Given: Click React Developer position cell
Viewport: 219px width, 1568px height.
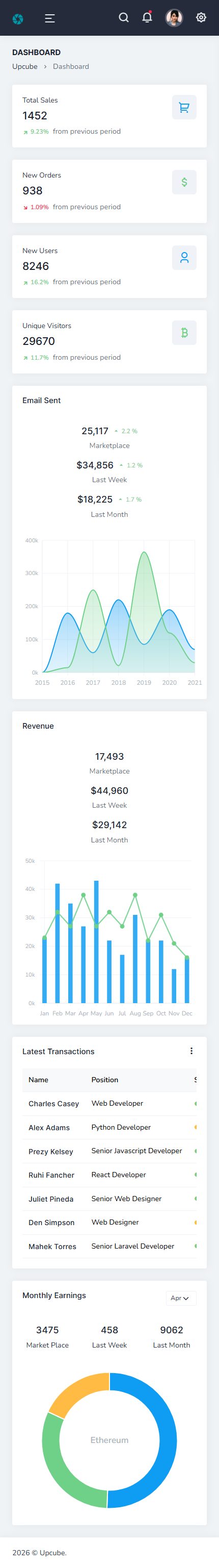Looking at the screenshot, I should click(x=119, y=1174).
